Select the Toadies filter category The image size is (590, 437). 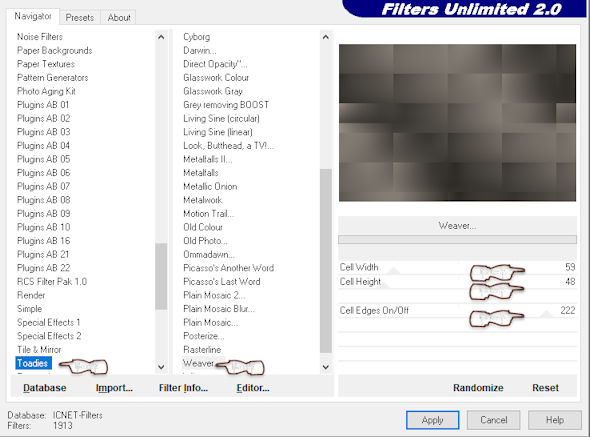(x=33, y=363)
